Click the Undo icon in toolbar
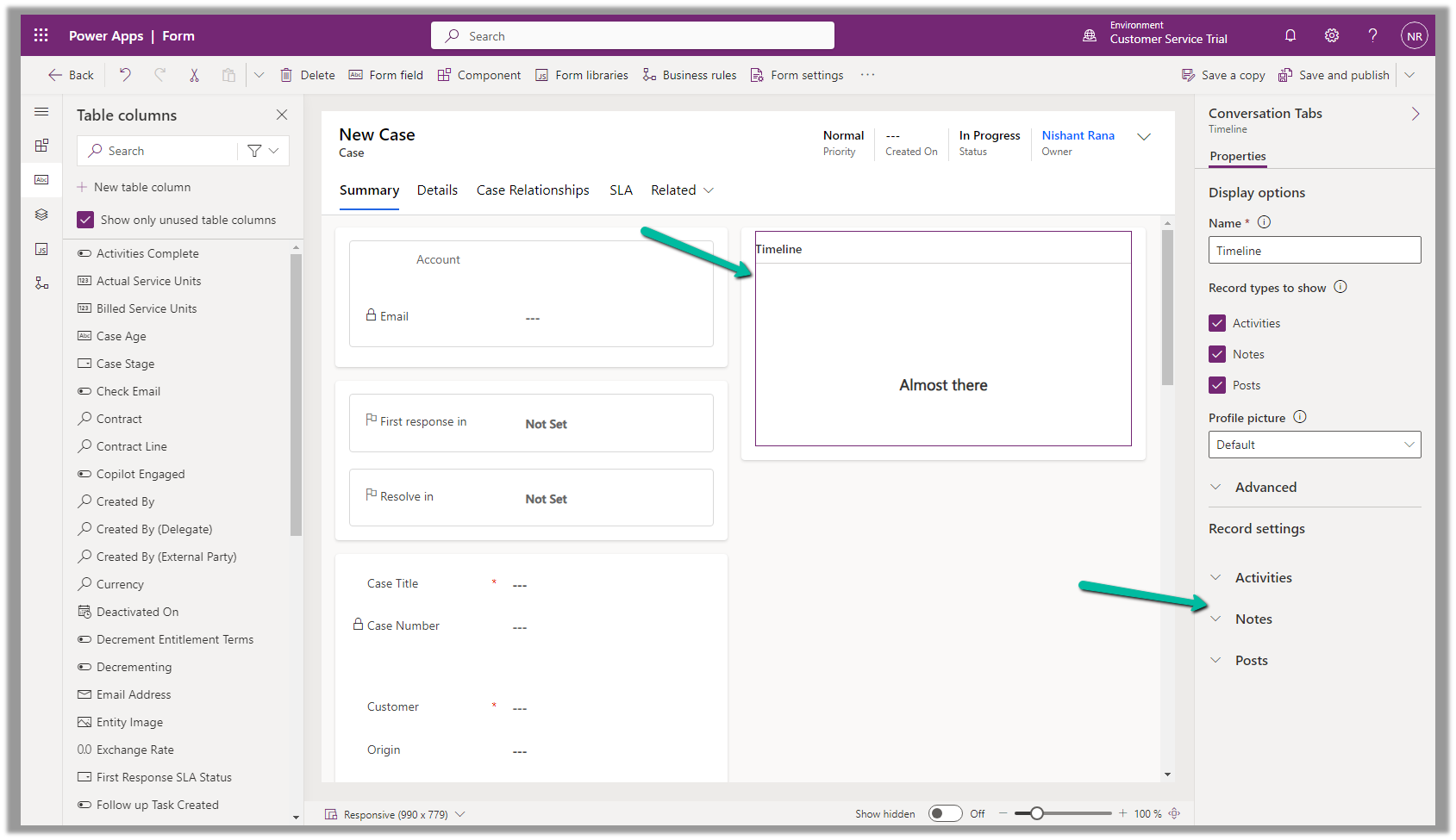 tap(125, 75)
